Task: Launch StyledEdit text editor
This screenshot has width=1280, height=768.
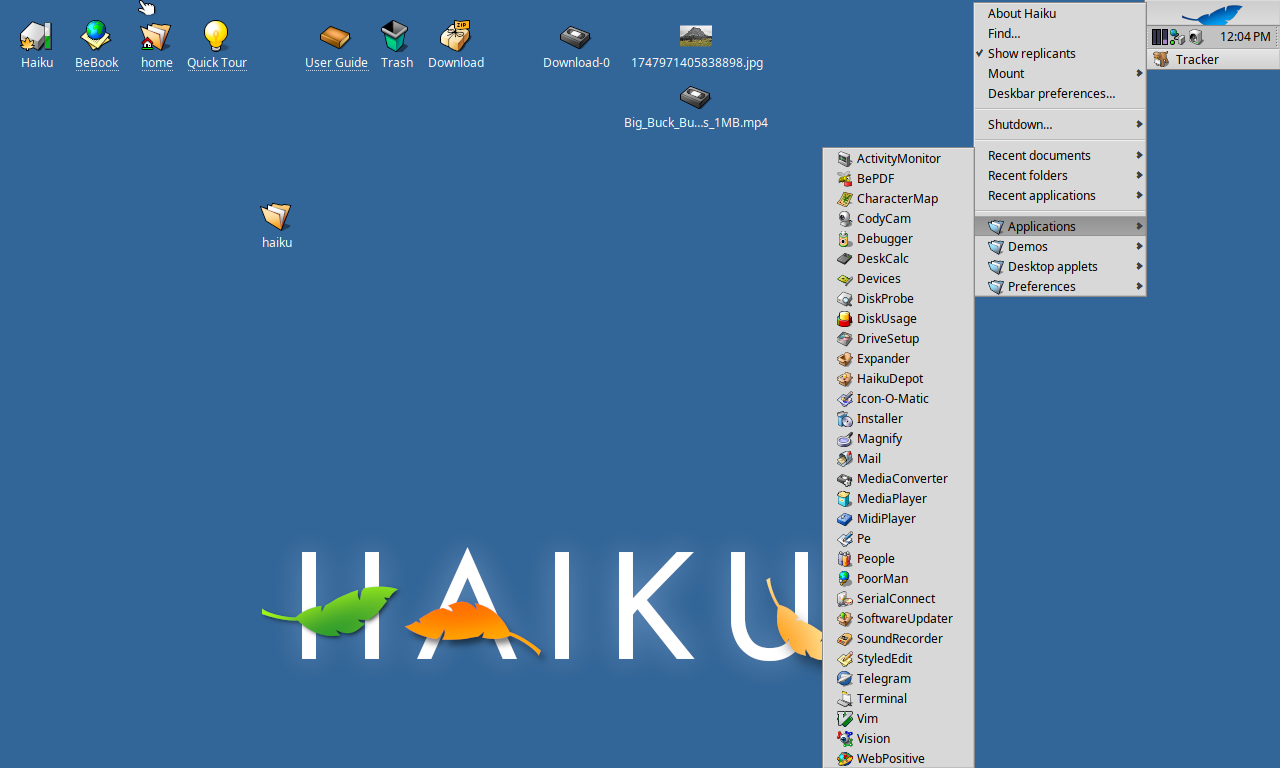Action: (x=898, y=658)
